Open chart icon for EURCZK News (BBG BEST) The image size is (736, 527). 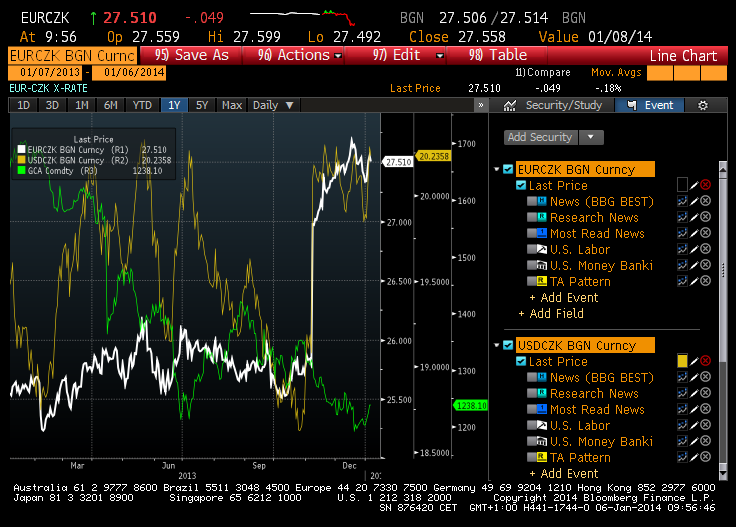(x=682, y=201)
